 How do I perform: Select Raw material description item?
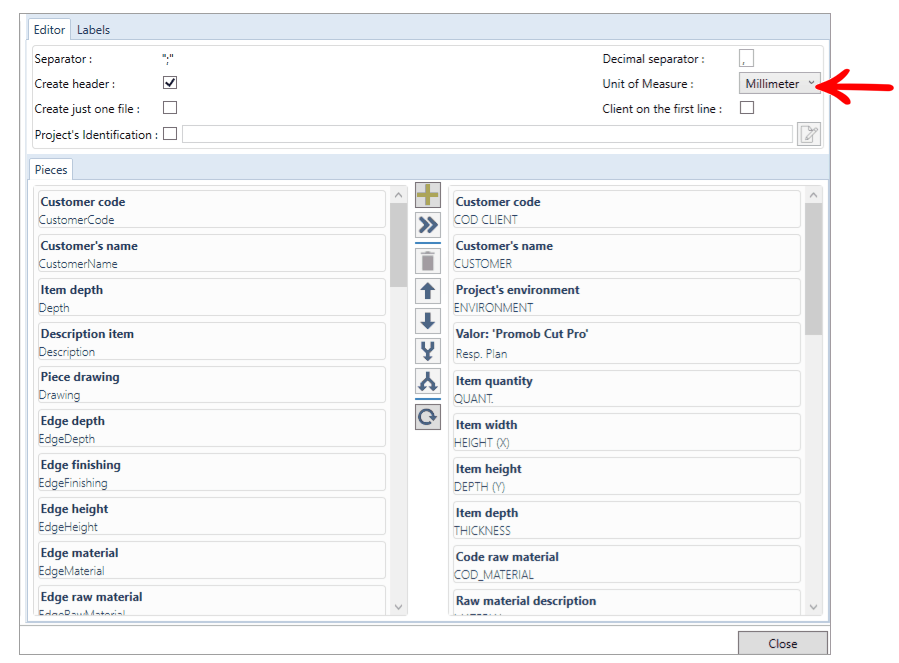pos(627,602)
